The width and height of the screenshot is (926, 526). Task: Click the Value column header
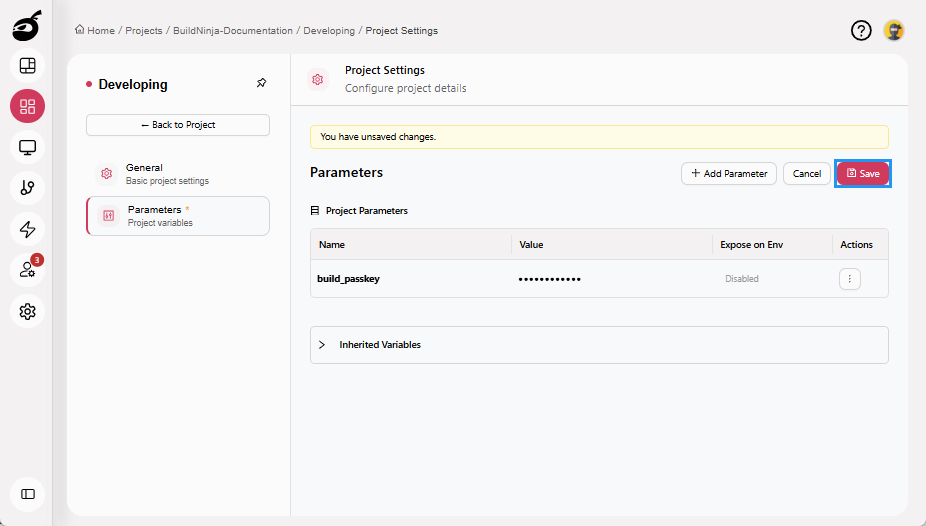(531, 244)
